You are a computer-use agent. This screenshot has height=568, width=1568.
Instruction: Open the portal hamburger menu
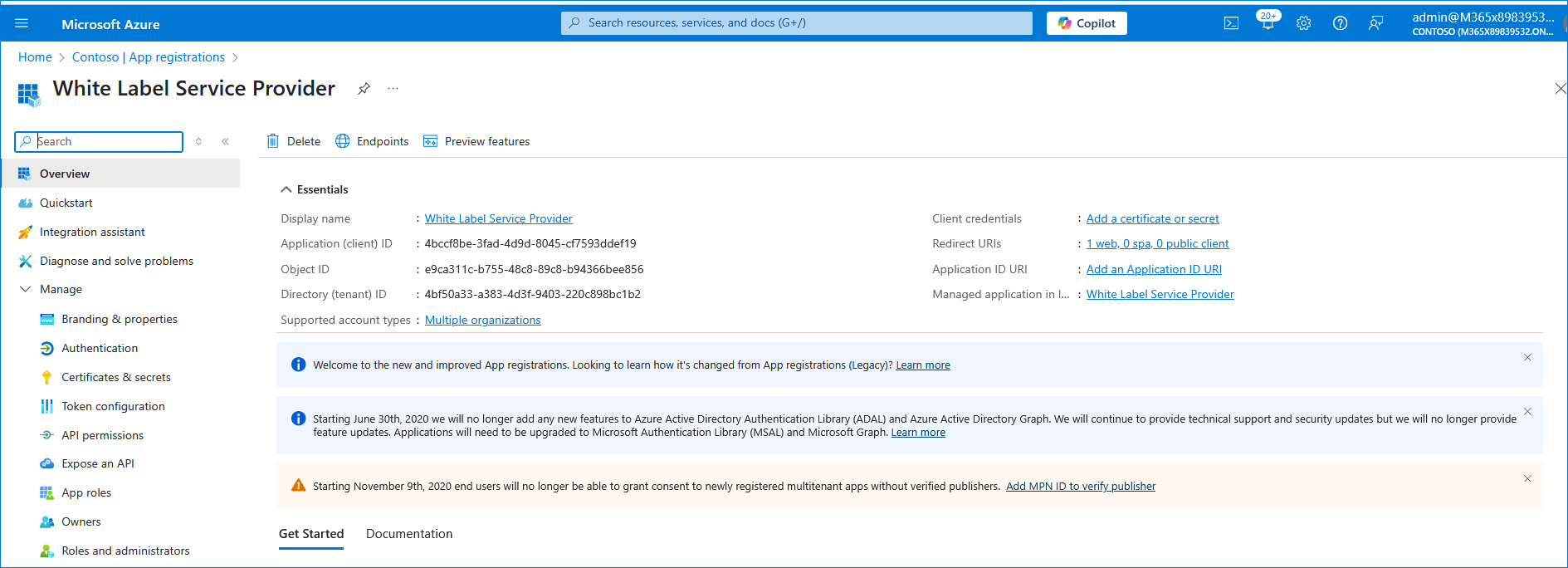22,23
